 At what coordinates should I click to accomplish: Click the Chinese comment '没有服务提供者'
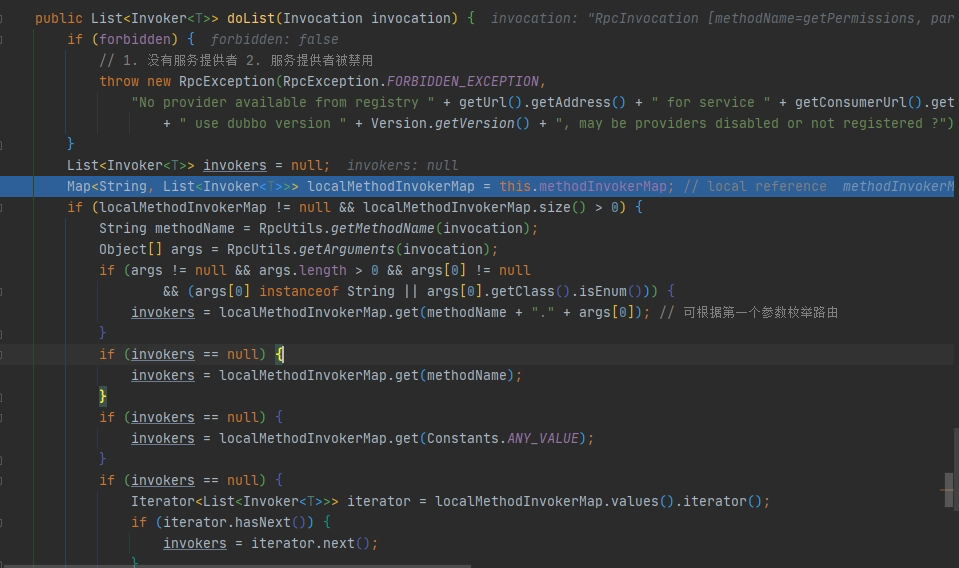click(192, 61)
